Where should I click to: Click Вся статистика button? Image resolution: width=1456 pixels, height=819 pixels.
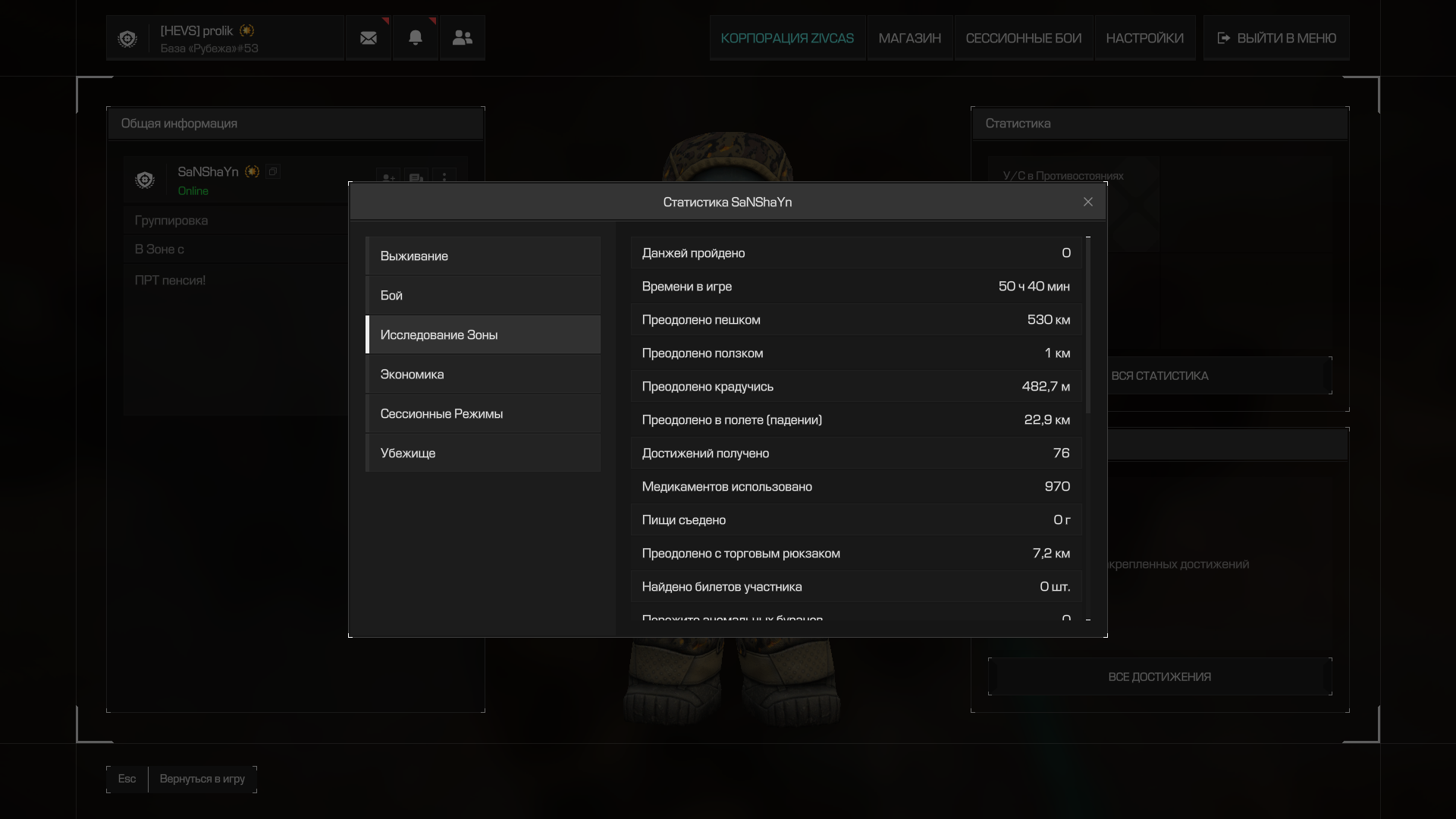[x=1159, y=376]
